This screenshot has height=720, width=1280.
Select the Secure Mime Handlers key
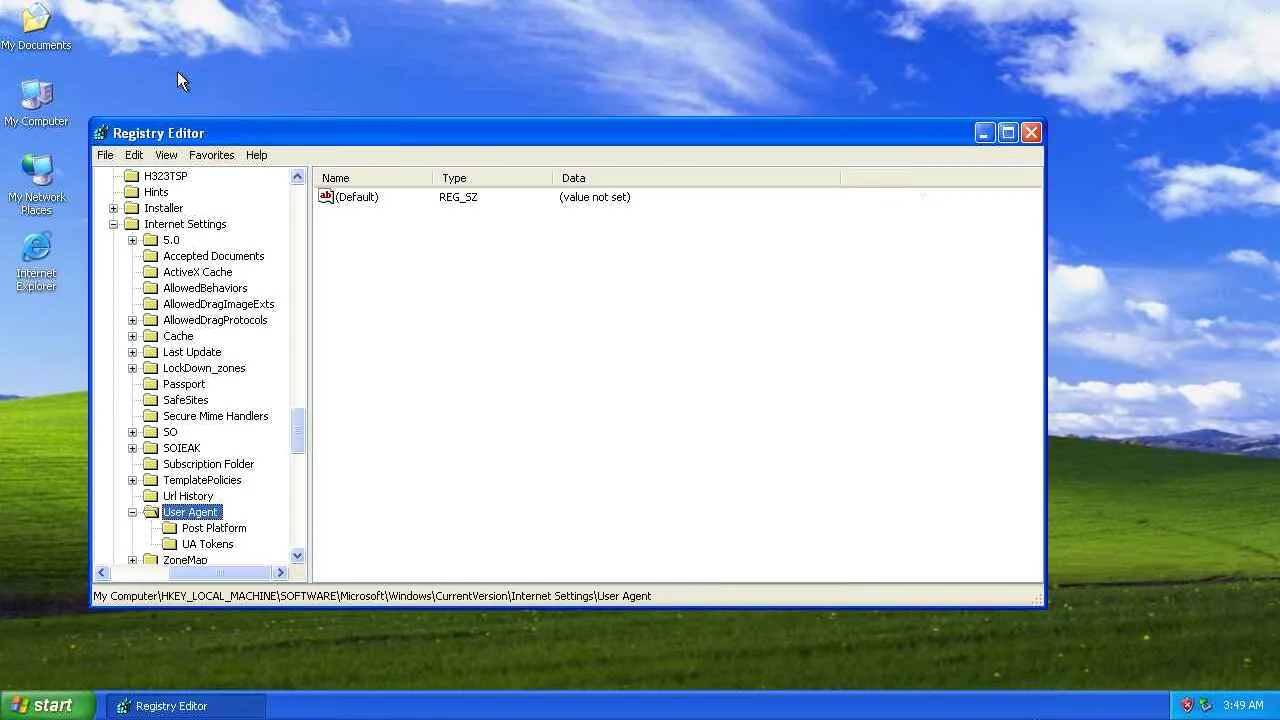[x=216, y=416]
